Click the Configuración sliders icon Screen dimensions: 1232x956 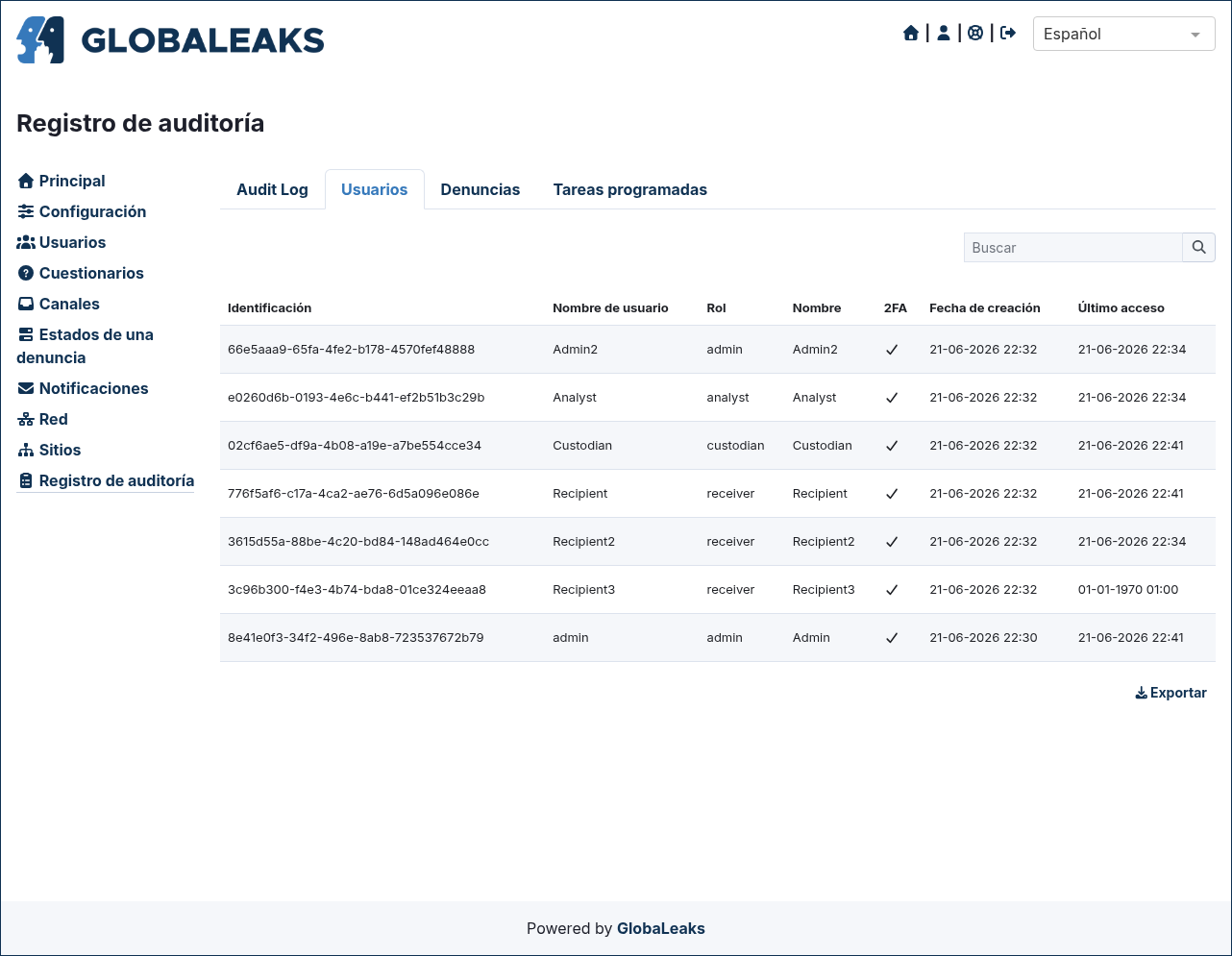point(26,211)
